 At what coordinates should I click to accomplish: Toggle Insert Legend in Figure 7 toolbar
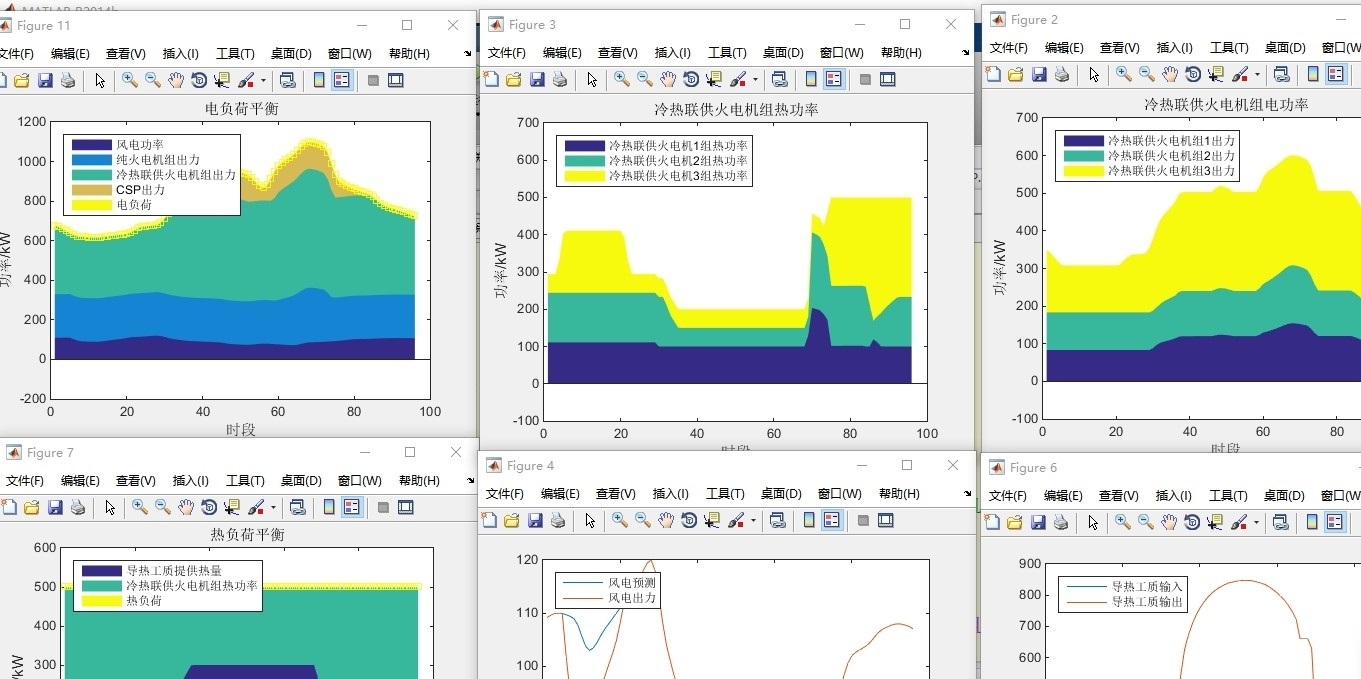point(351,507)
